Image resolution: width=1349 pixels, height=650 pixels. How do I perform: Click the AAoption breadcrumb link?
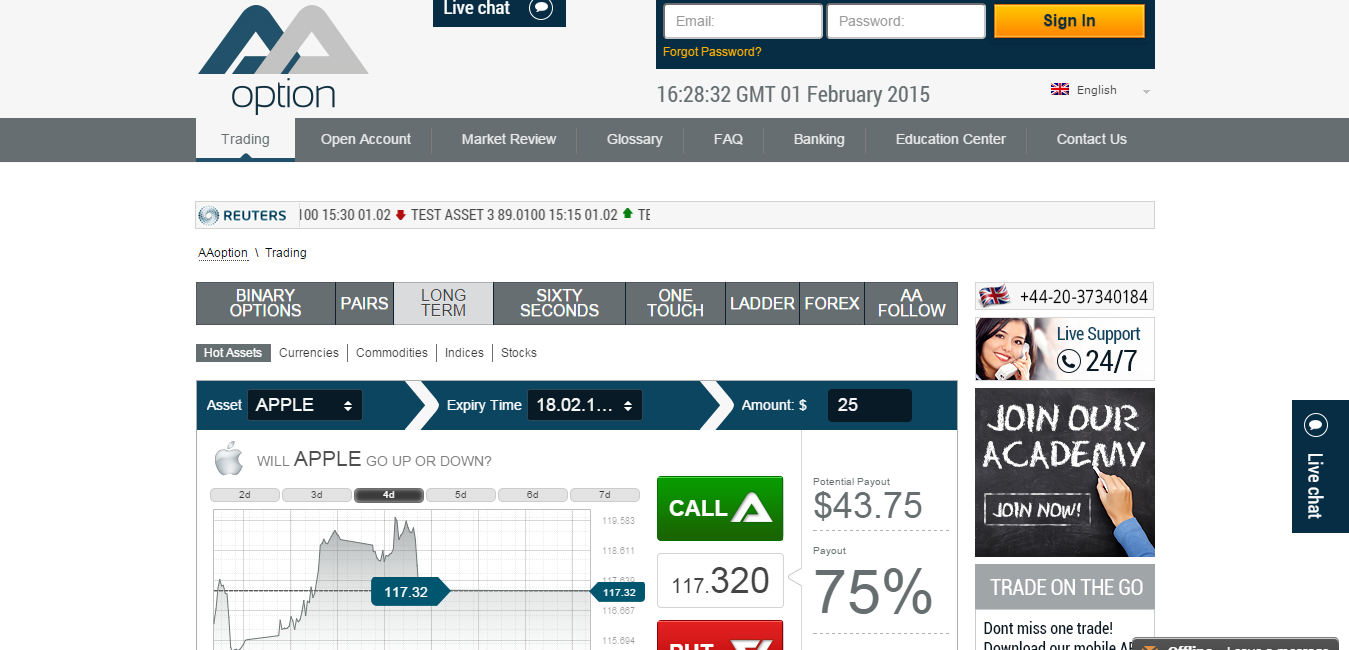point(223,253)
